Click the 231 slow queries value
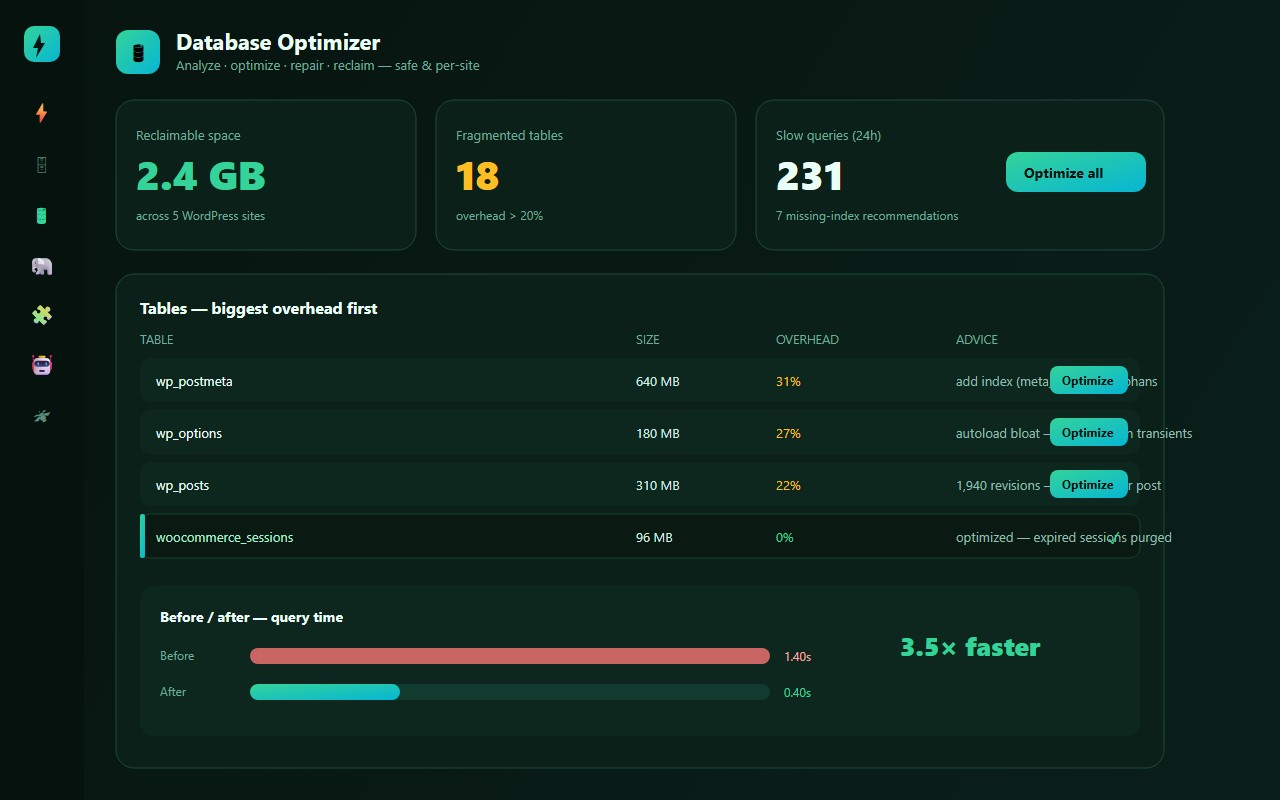The width and height of the screenshot is (1280, 800). (x=810, y=176)
